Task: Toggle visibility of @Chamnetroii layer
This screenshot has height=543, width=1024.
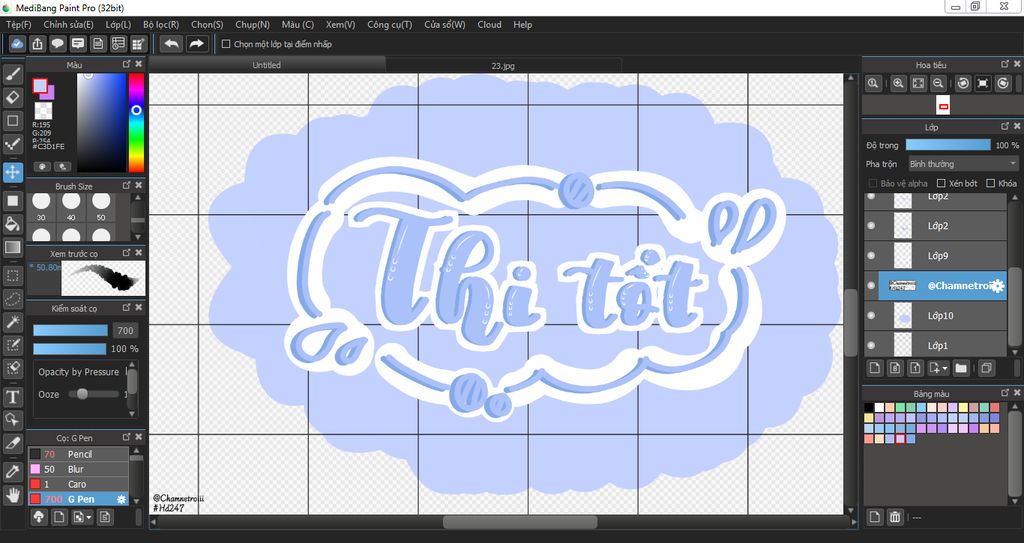Action: pyautogui.click(x=871, y=286)
